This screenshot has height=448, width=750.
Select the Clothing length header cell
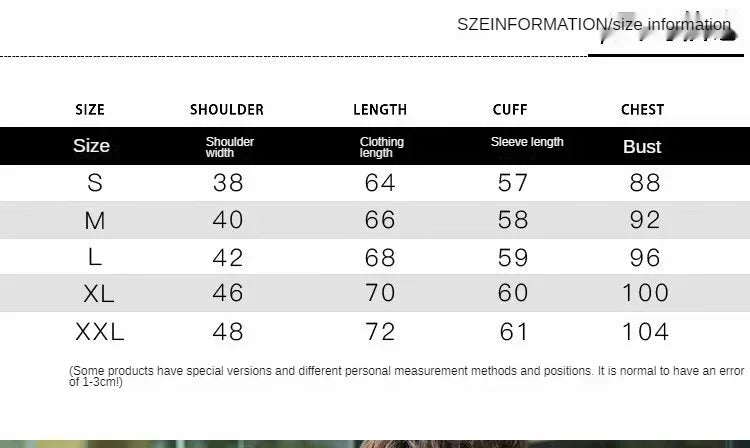point(382,147)
